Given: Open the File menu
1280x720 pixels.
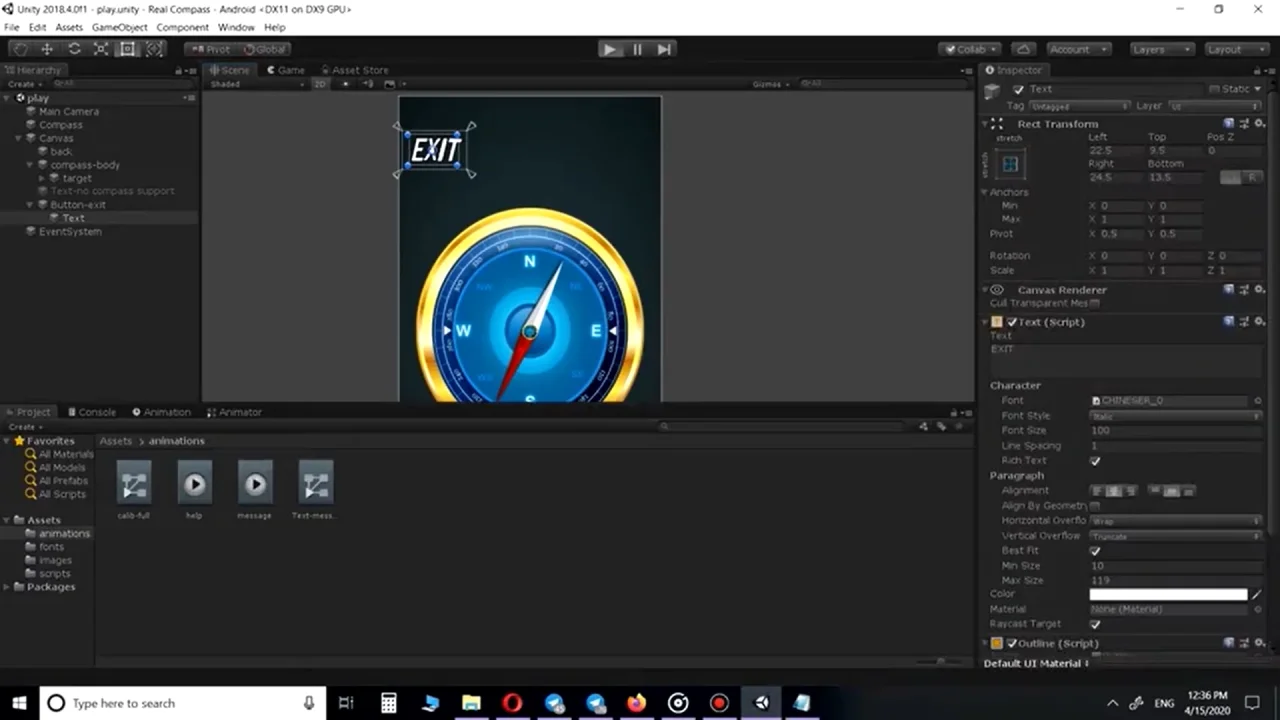Looking at the screenshot, I should pyautogui.click(x=12, y=27).
